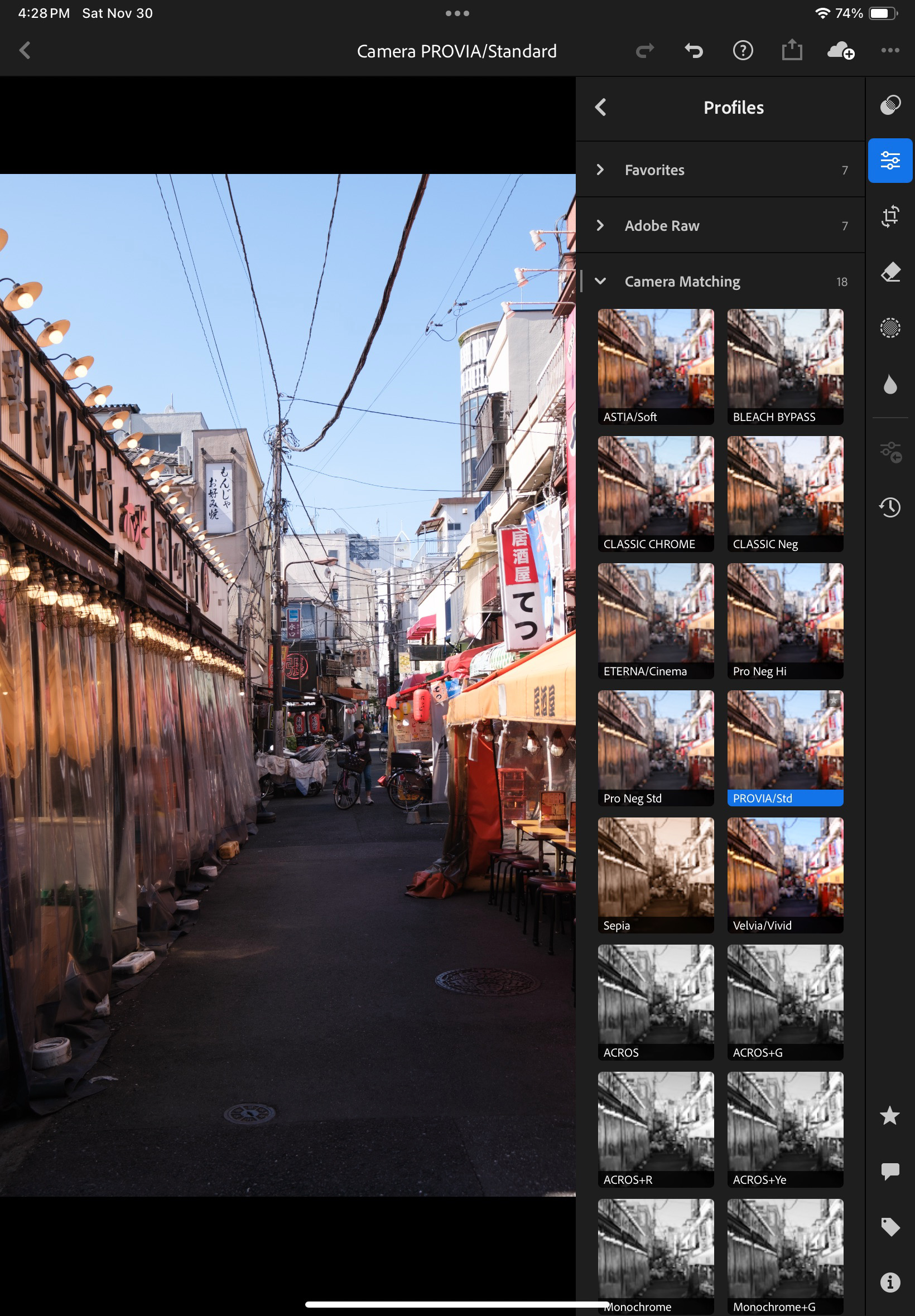Open the Edit adjustments panel icon
The width and height of the screenshot is (915, 1316).
(x=889, y=161)
